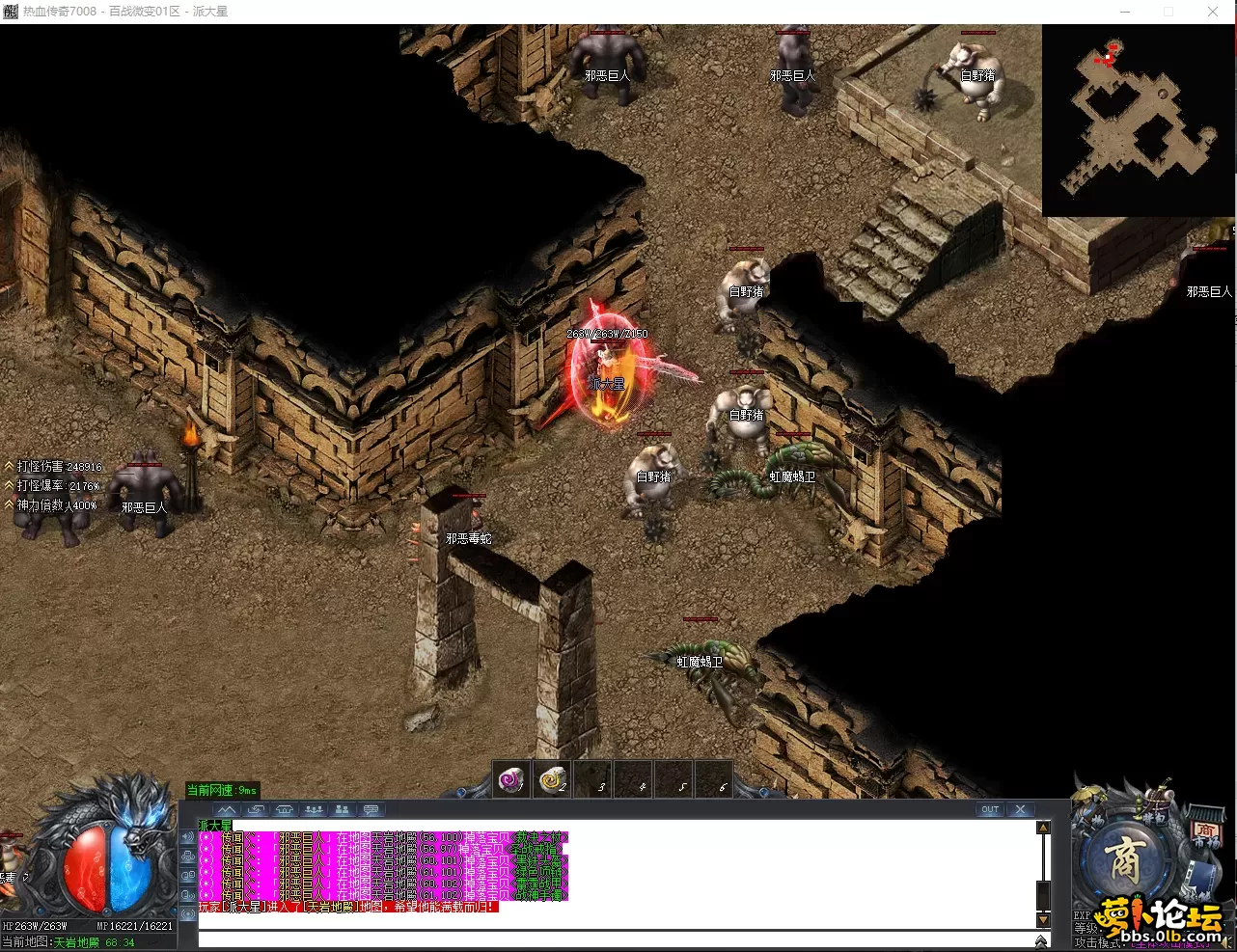Viewport: 1237px width, 952px height.
Task: Open the guild chat toolbar icon
Action: click(x=343, y=809)
